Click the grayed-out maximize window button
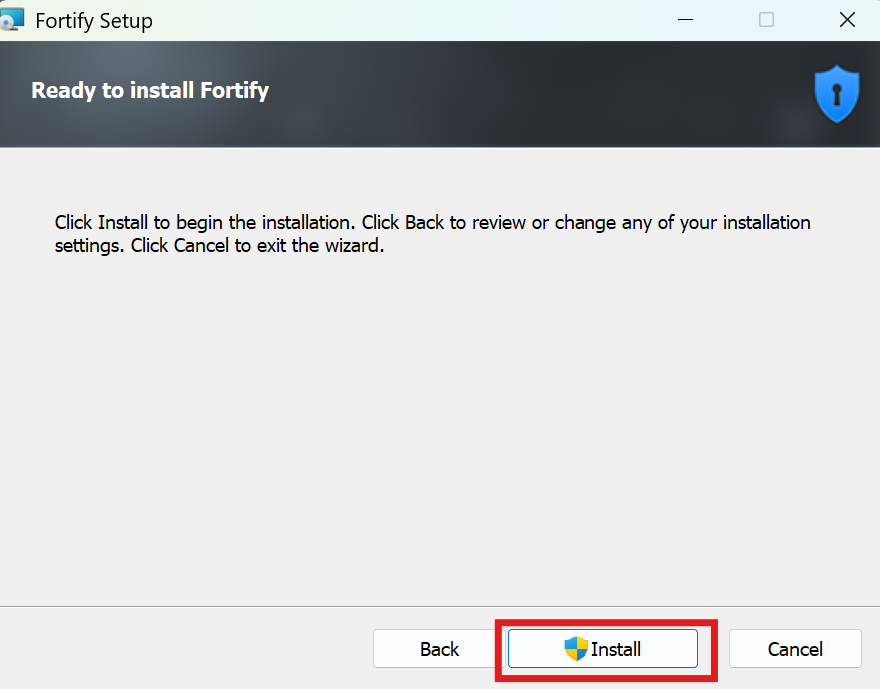880x689 pixels. pyautogui.click(x=766, y=20)
